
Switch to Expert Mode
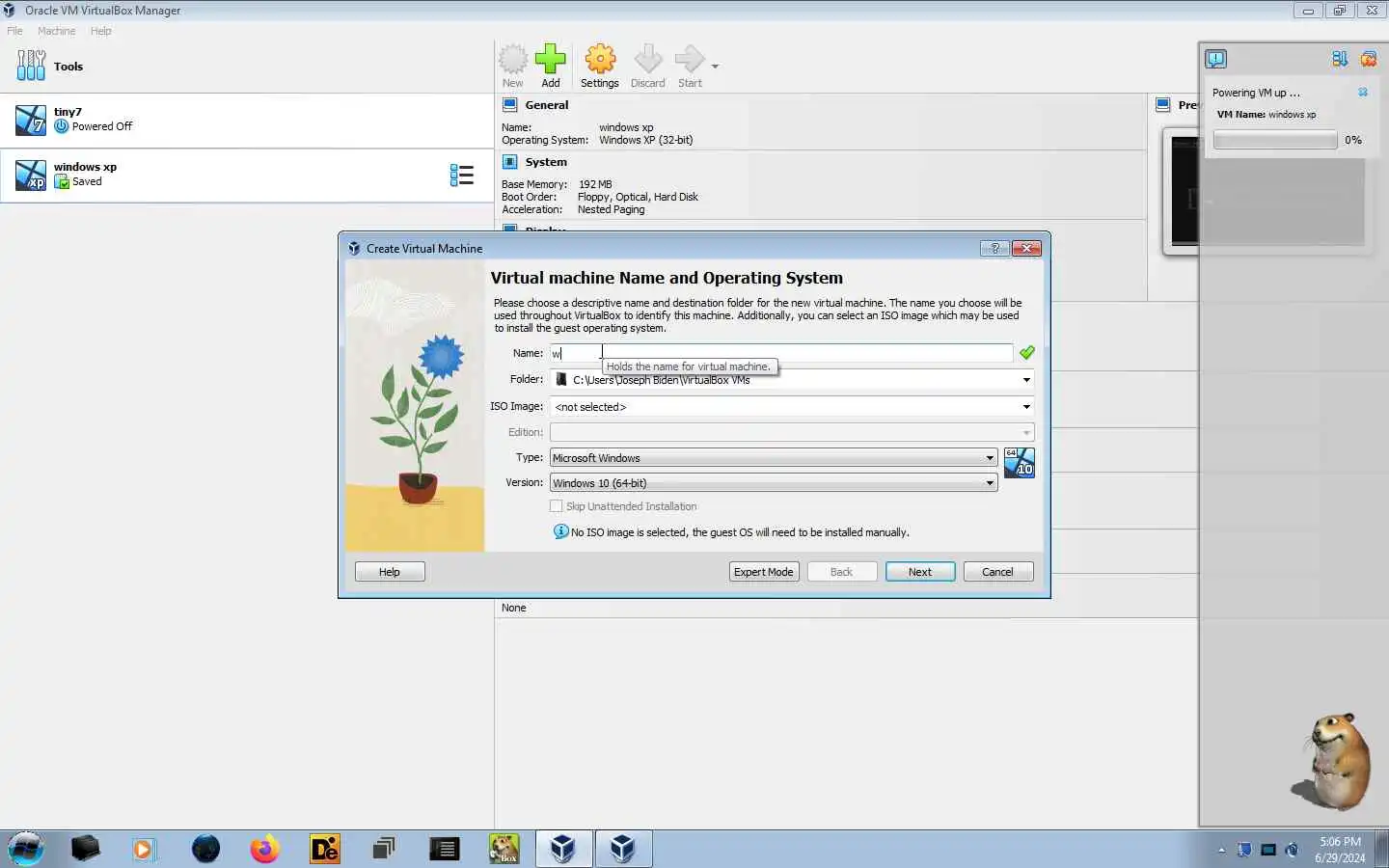(x=764, y=572)
